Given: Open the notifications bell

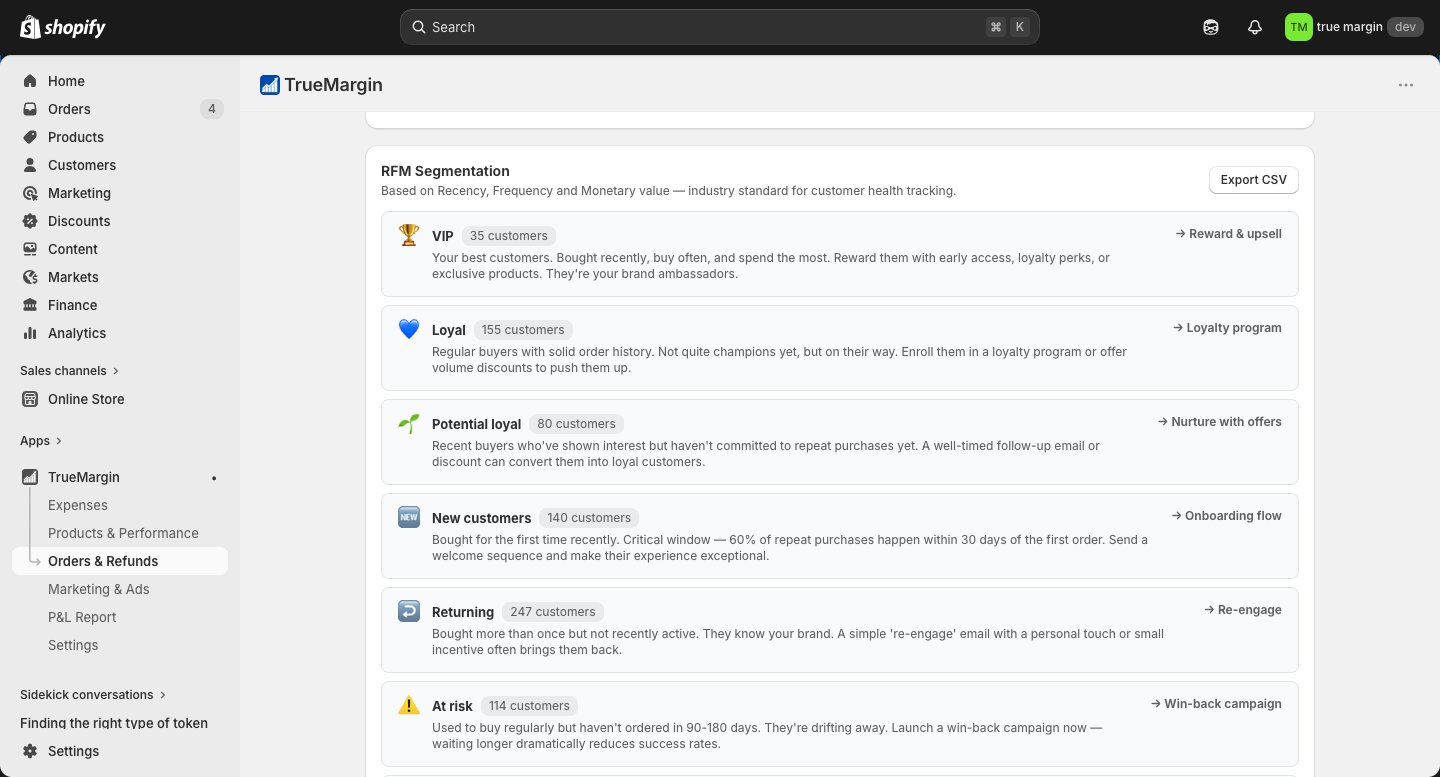Looking at the screenshot, I should pyautogui.click(x=1255, y=27).
